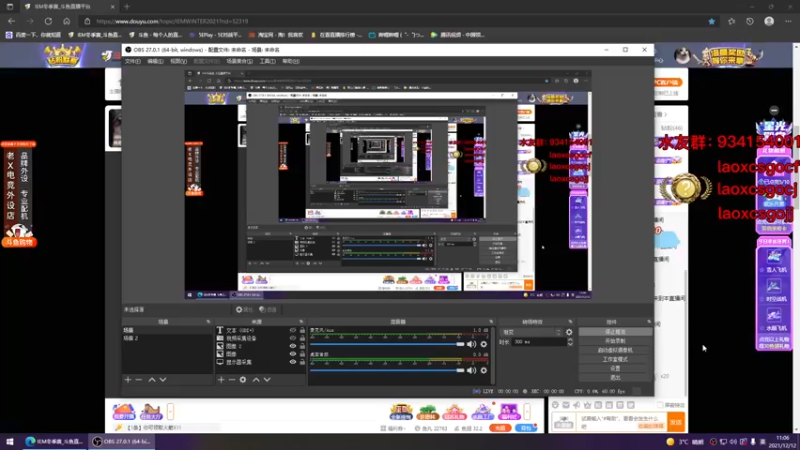800x450 pixels.
Task: Open a new browser tab
Action: point(127,7)
